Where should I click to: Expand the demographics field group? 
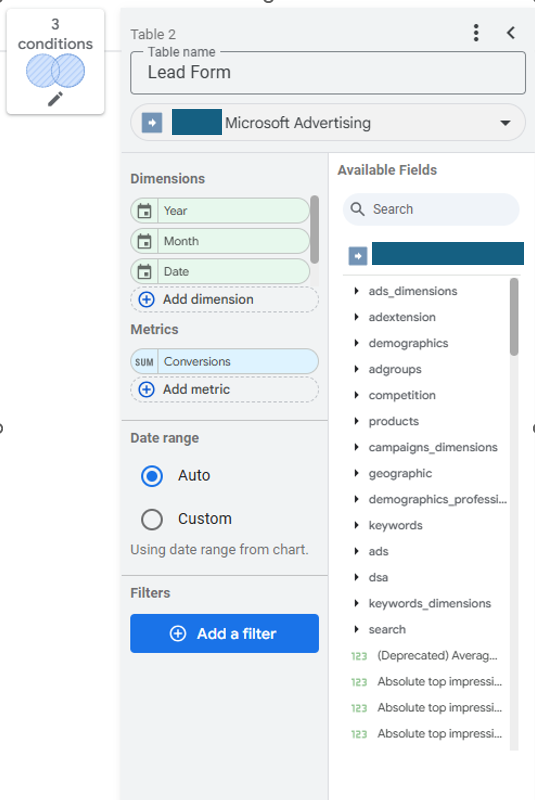pyautogui.click(x=356, y=343)
